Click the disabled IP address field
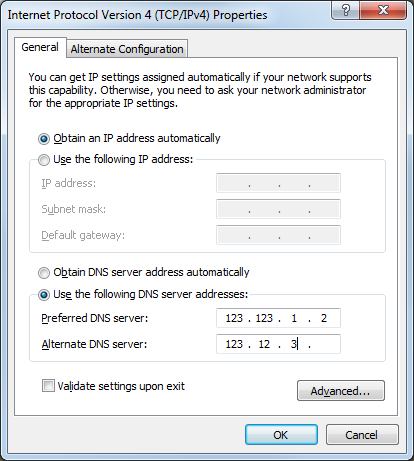The height and width of the screenshot is (461, 414). coord(278,183)
